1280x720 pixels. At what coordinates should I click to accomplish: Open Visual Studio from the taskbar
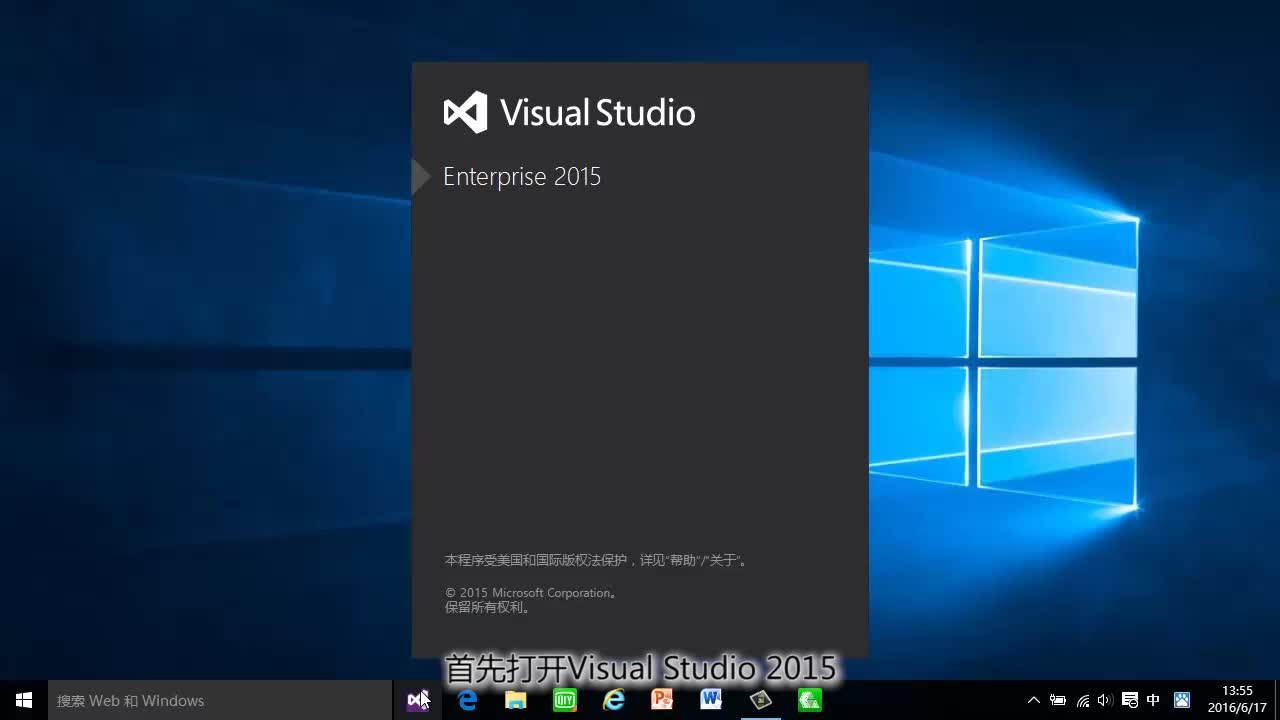418,701
